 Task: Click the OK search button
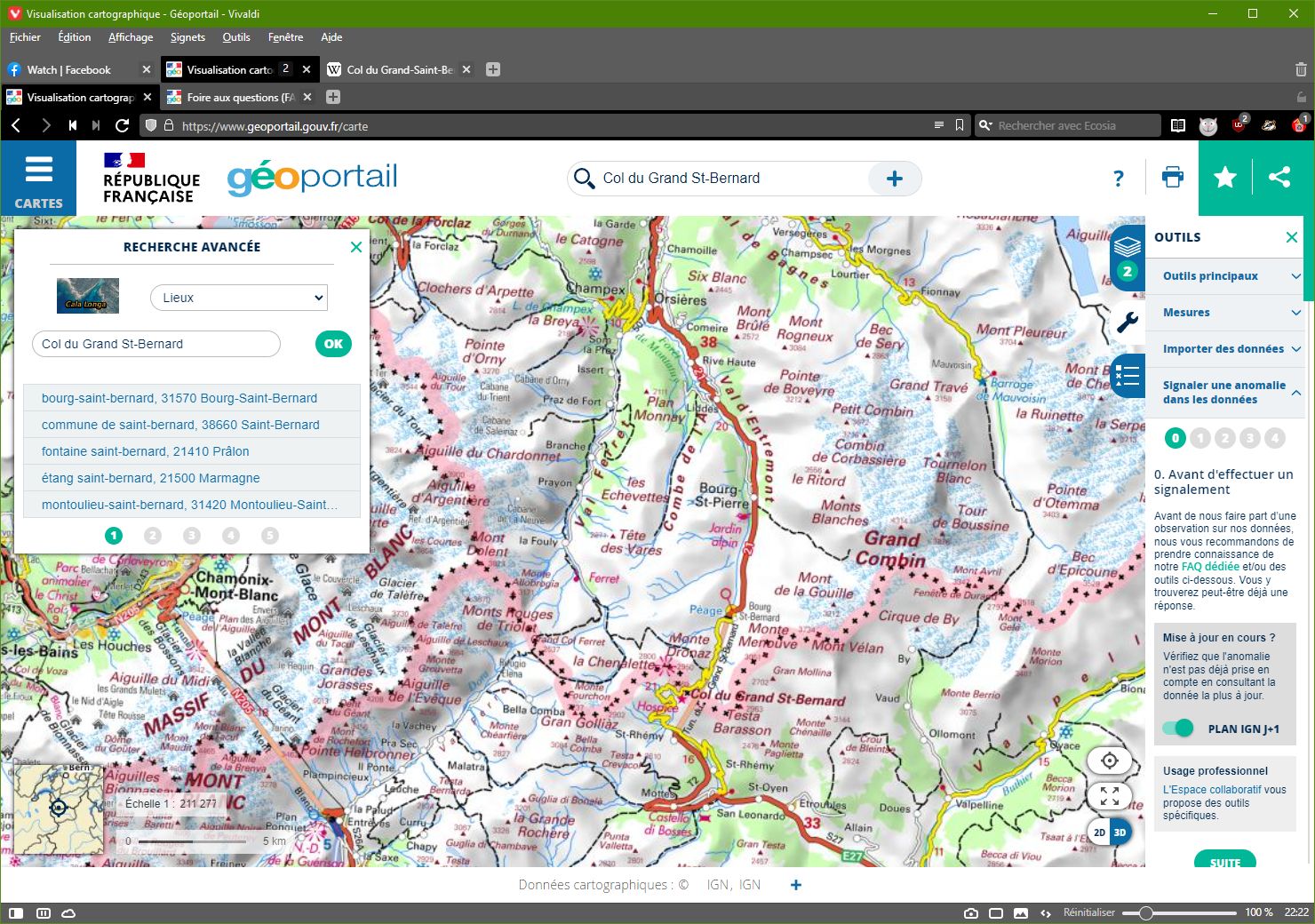[333, 344]
